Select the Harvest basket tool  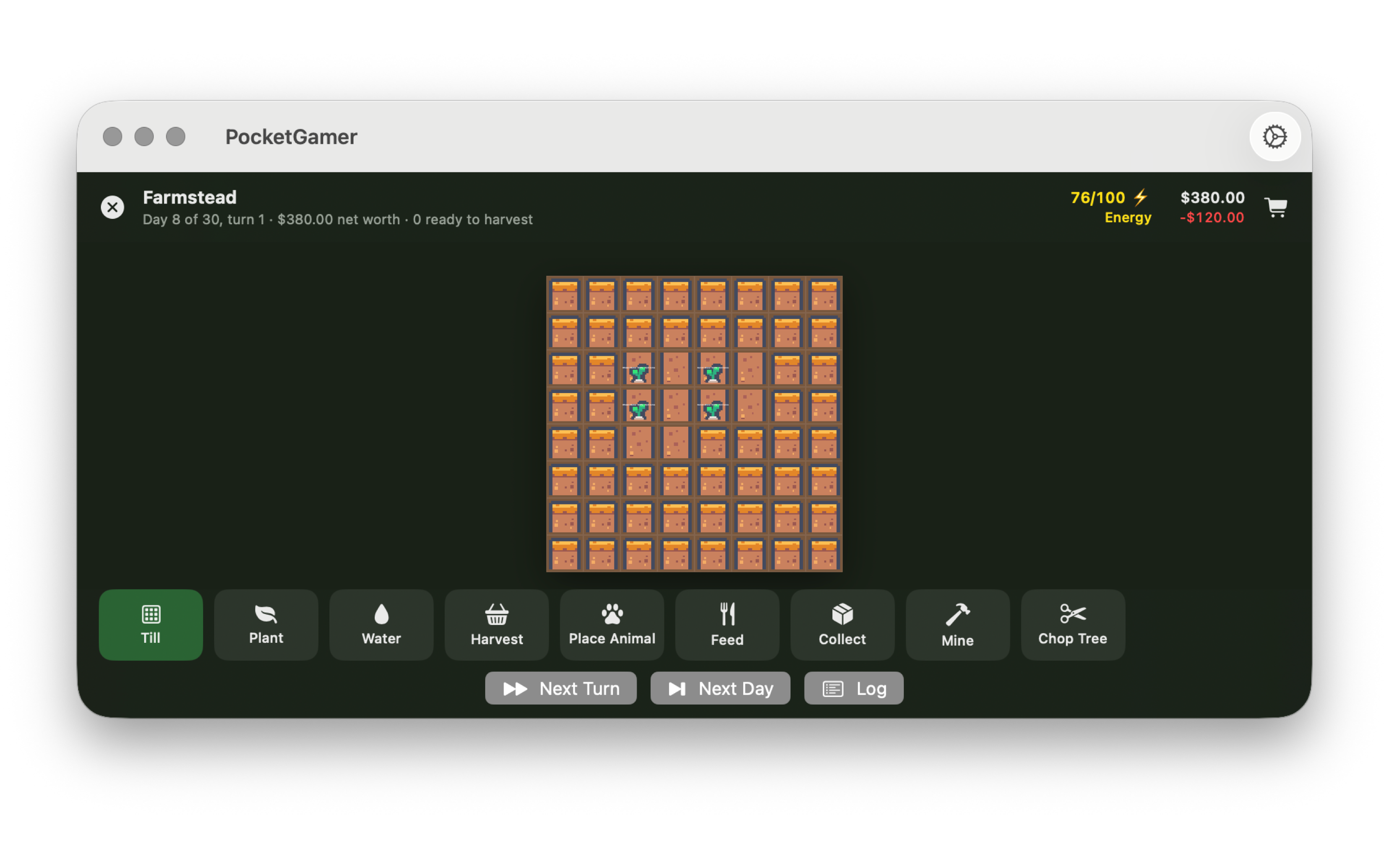[x=496, y=624]
